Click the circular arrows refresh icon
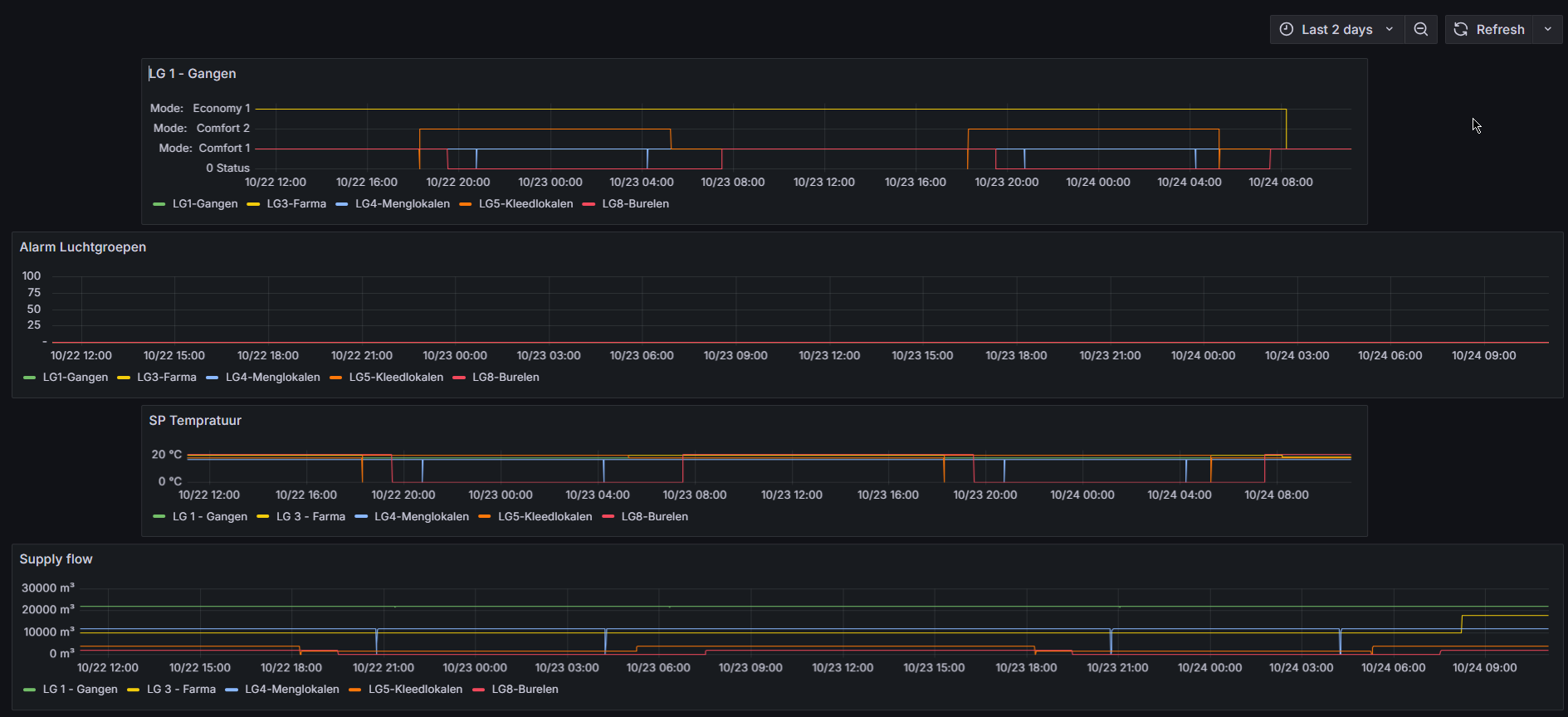Viewport: 1568px width, 717px height. pyautogui.click(x=1461, y=29)
